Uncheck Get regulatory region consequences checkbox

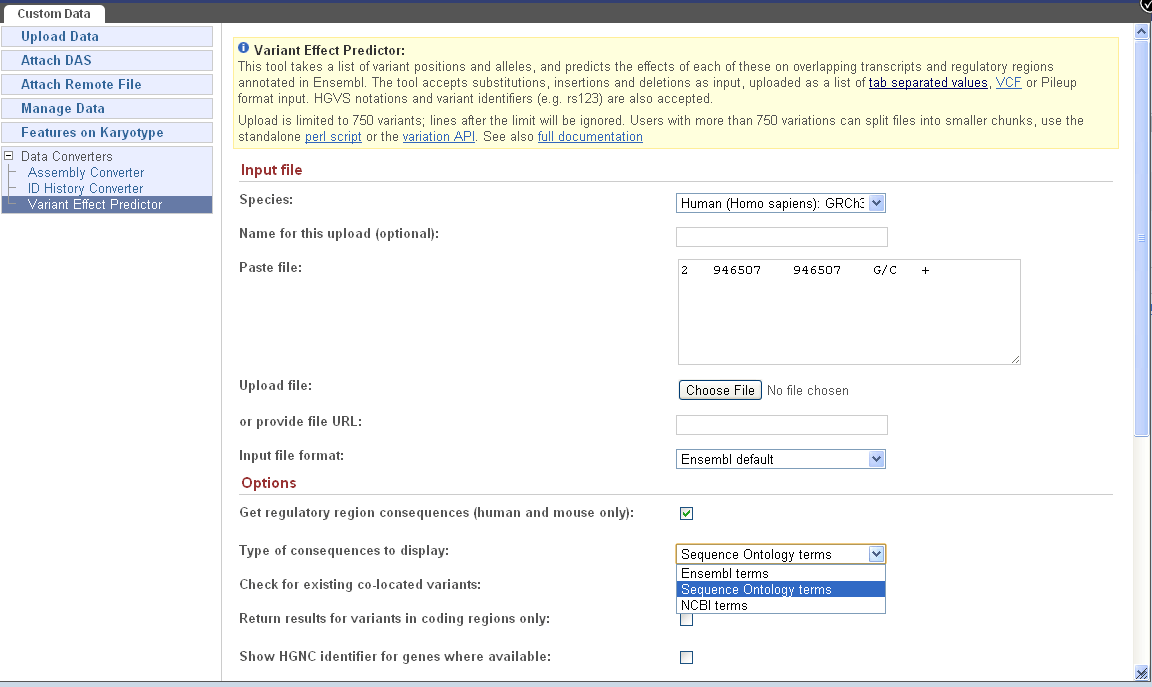tap(686, 514)
